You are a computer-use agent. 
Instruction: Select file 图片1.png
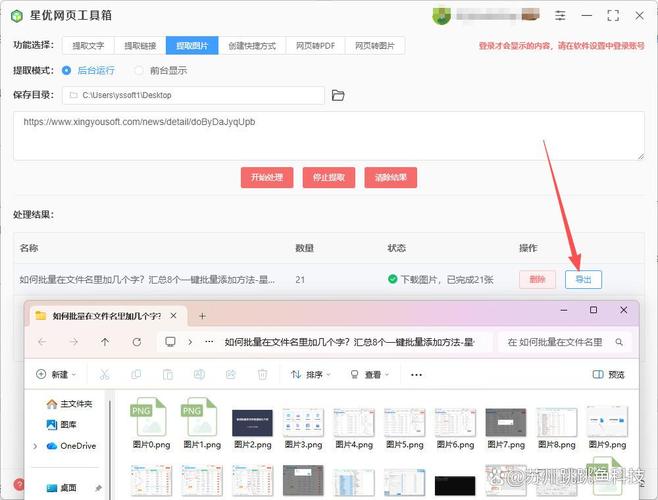pos(202,424)
